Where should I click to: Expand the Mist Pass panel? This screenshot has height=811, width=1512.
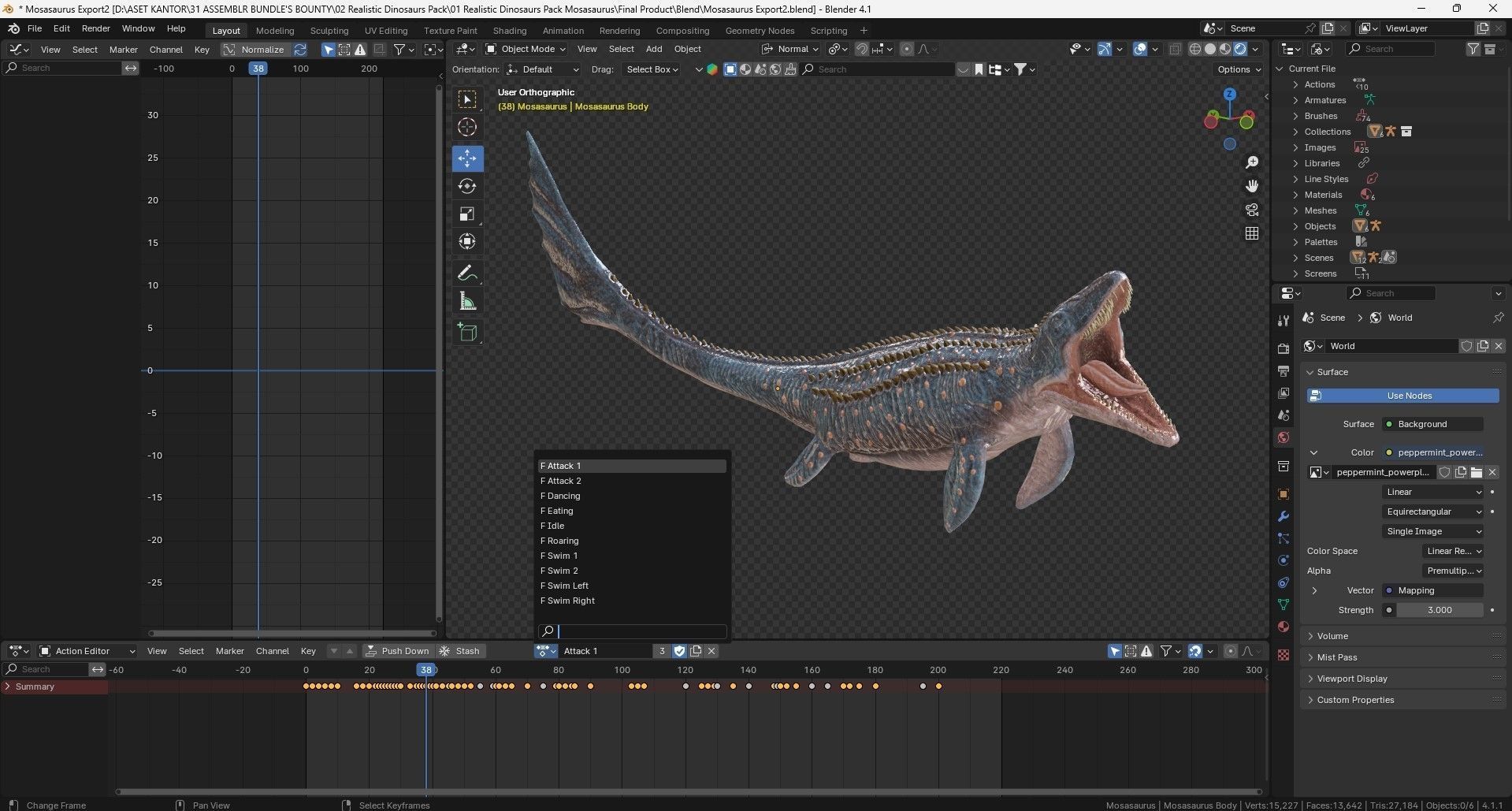click(1402, 657)
